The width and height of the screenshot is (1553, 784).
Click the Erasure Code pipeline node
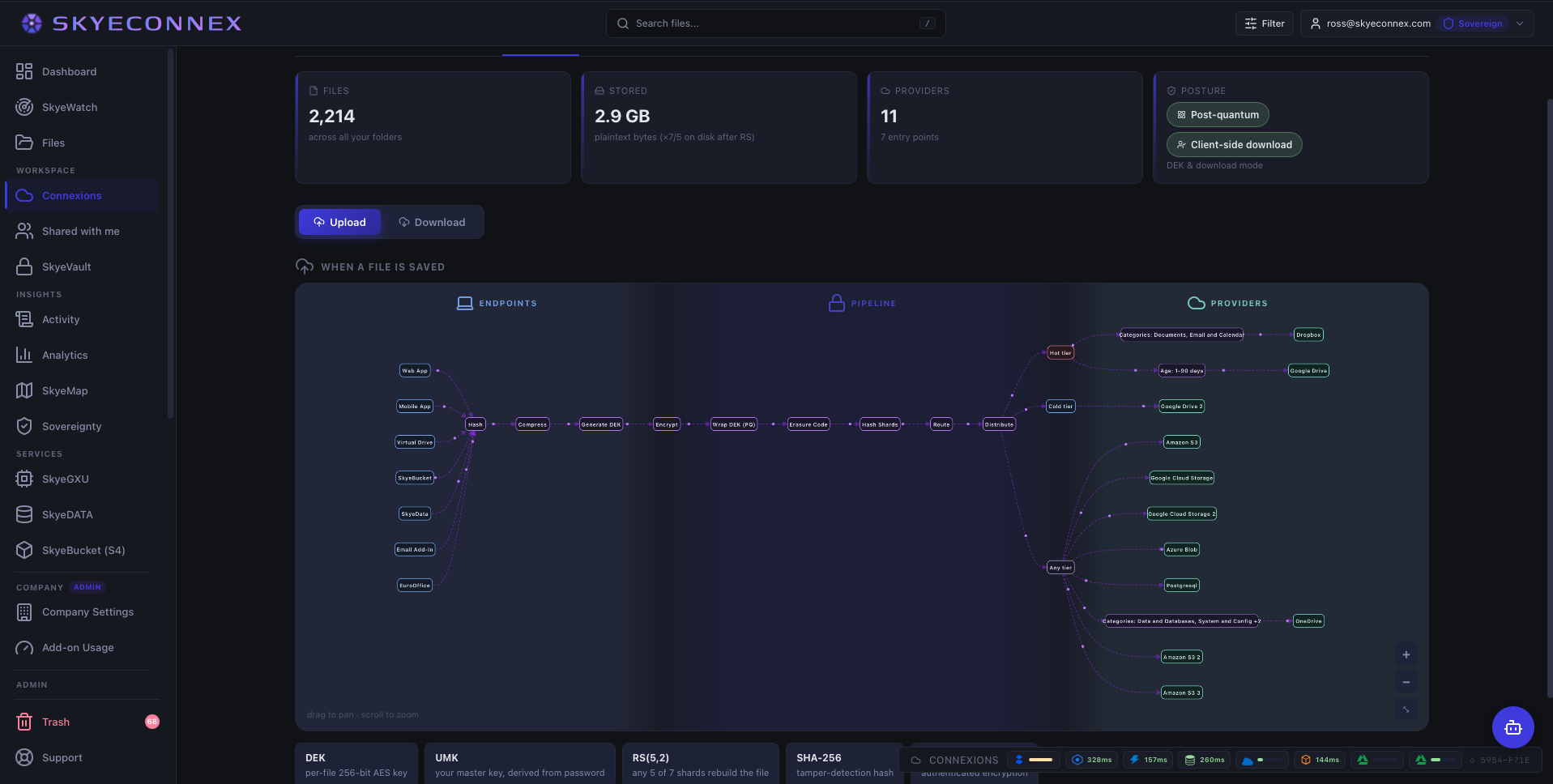coord(808,424)
